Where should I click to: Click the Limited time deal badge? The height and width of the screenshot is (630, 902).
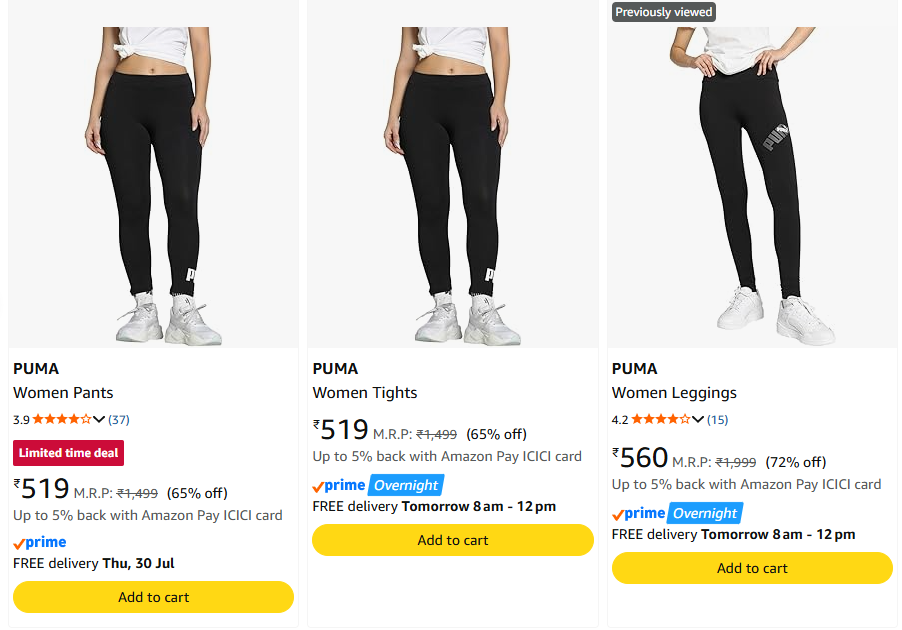[68, 453]
